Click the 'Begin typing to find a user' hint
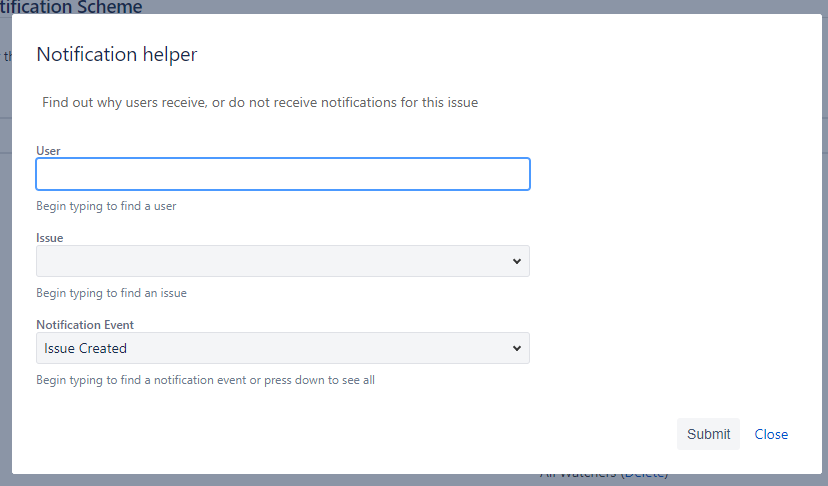Viewport: 828px width, 486px height. point(106,206)
